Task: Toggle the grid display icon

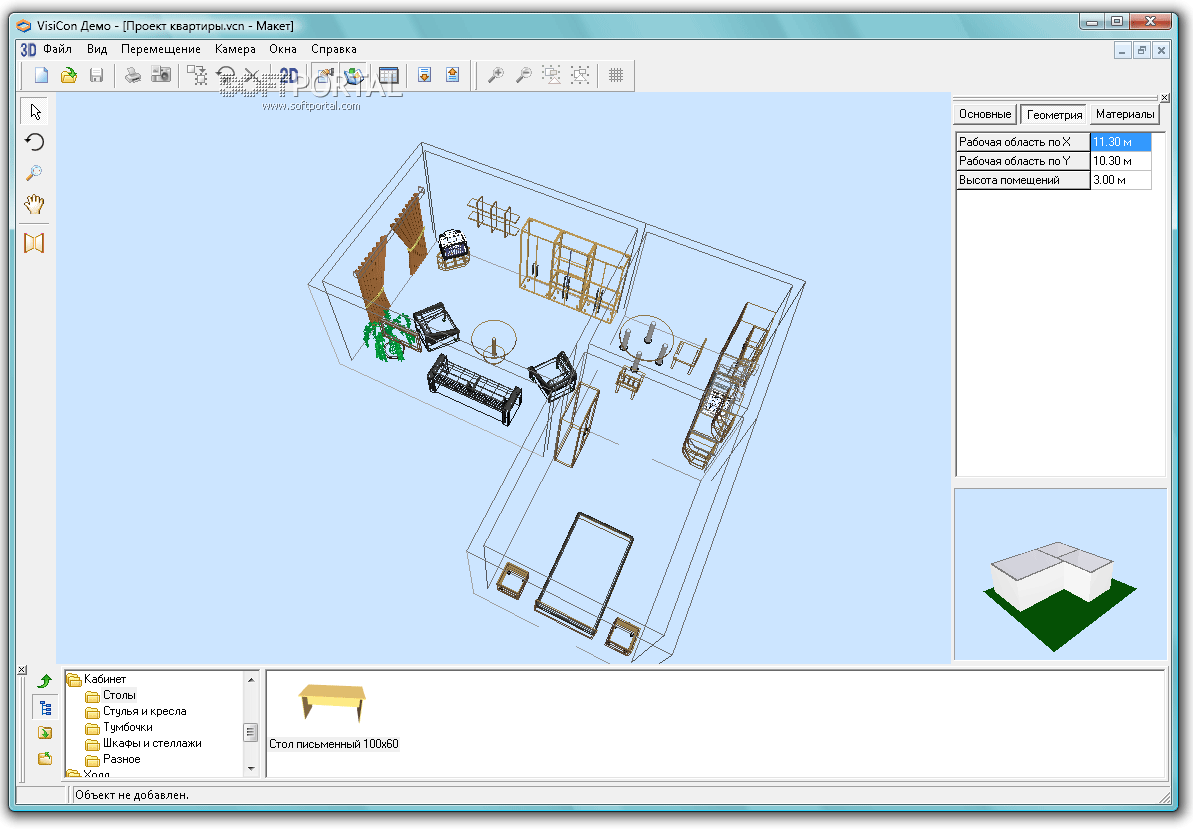Action: (616, 75)
